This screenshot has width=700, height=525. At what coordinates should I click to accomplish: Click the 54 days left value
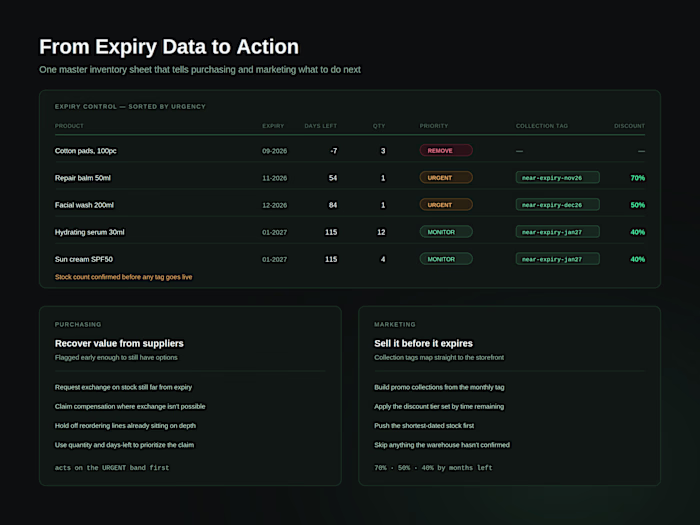pyautogui.click(x=333, y=178)
